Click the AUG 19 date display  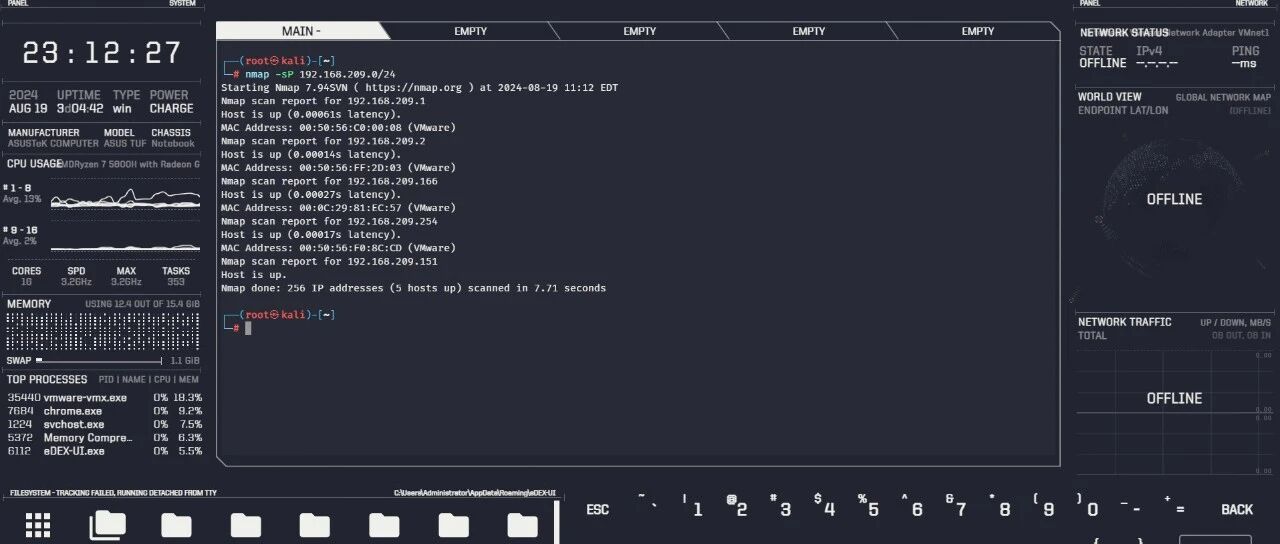28,108
